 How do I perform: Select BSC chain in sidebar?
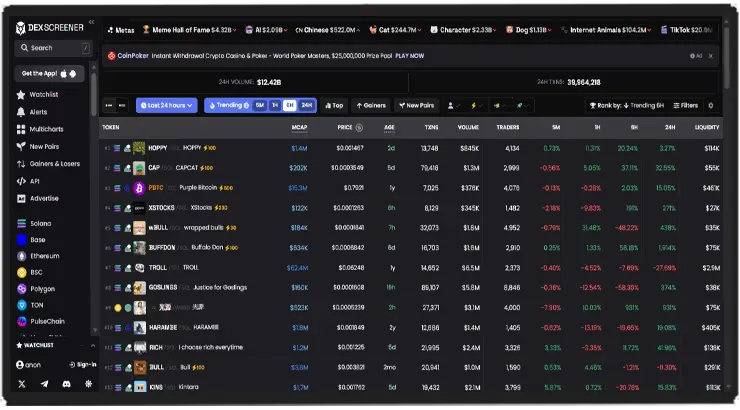coord(30,272)
